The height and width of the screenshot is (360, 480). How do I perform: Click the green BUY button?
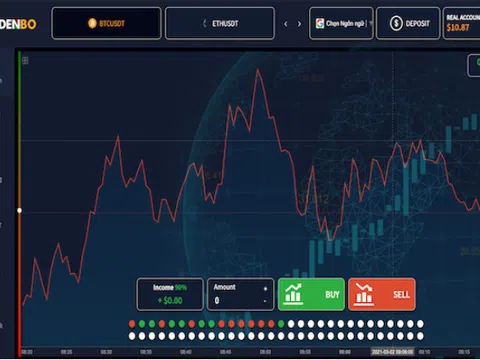(311, 294)
